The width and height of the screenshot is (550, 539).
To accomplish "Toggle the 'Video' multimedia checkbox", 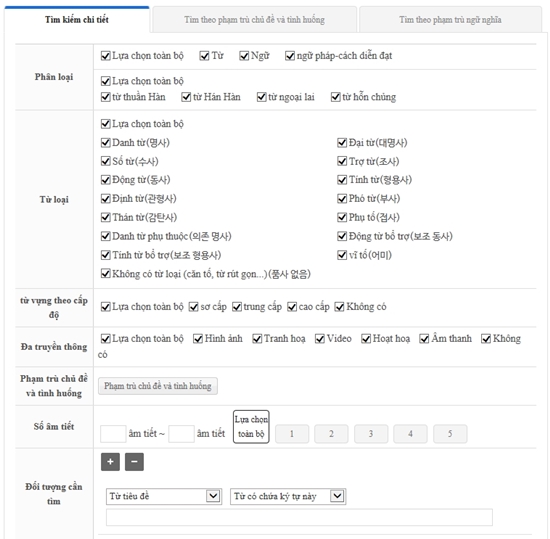I will [x=320, y=339].
